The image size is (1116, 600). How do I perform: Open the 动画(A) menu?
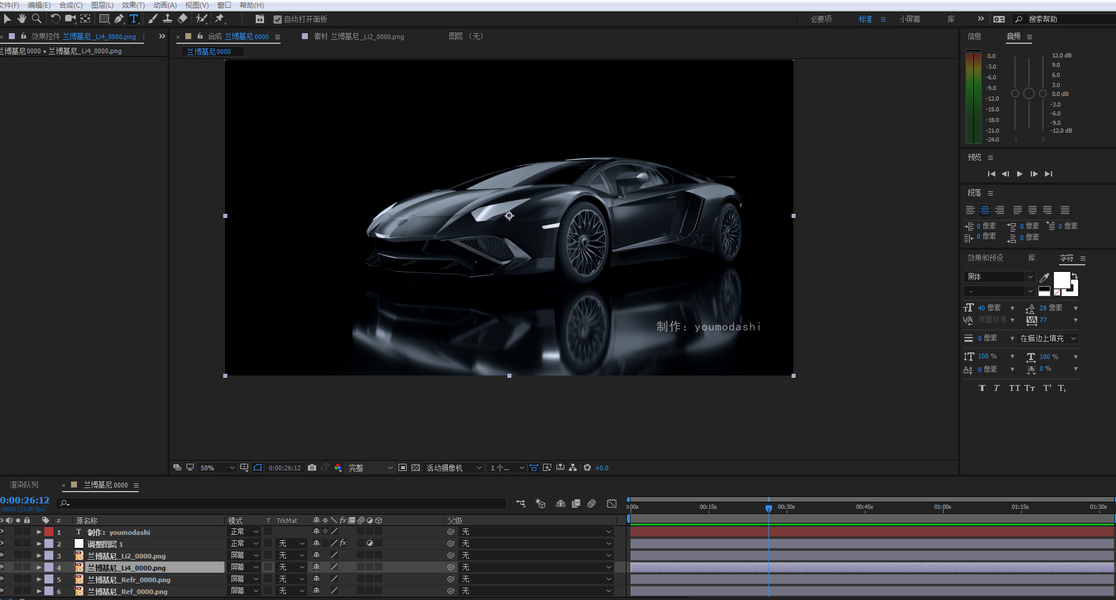pos(165,5)
